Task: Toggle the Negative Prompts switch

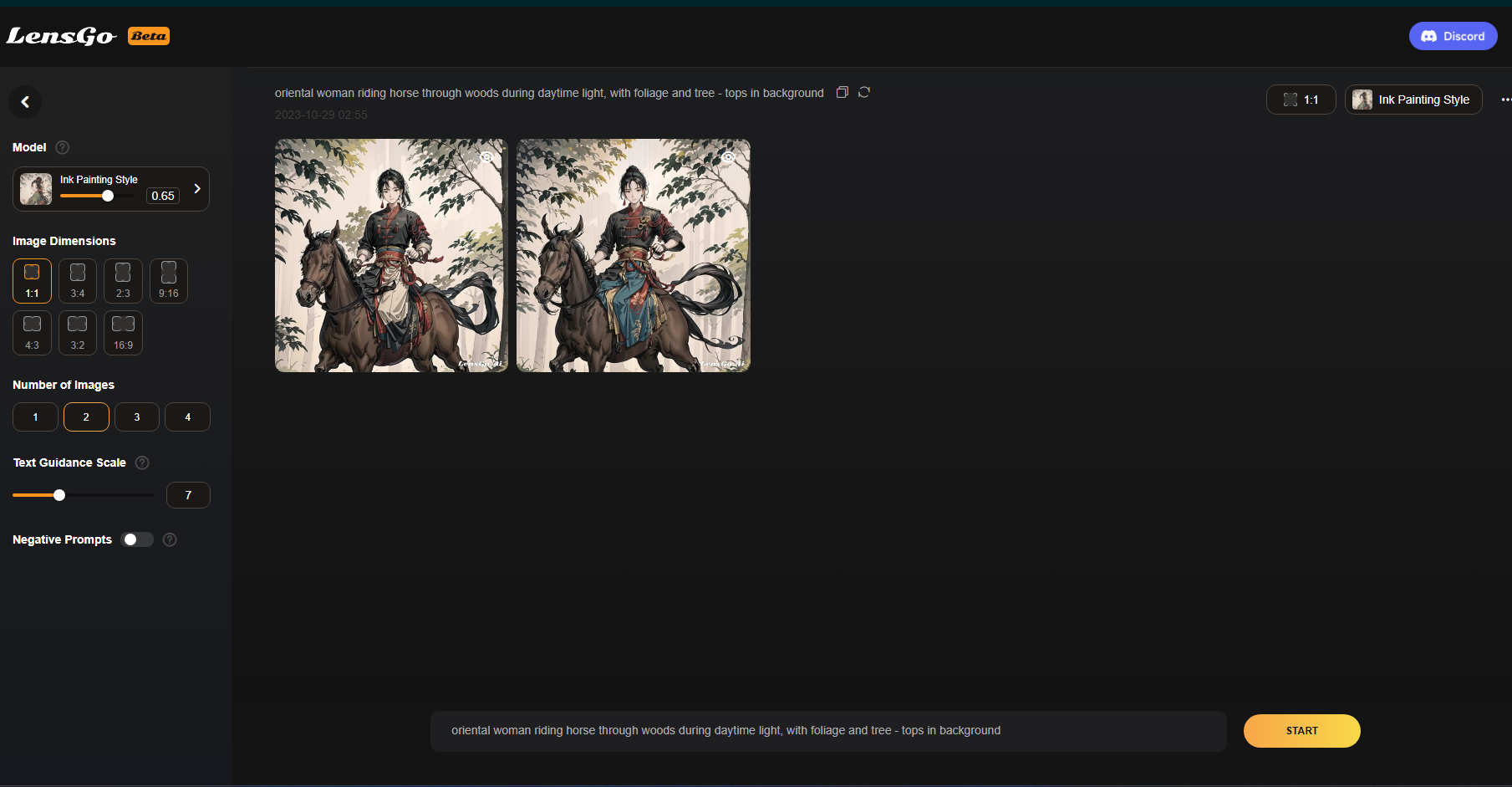Action: click(x=137, y=539)
